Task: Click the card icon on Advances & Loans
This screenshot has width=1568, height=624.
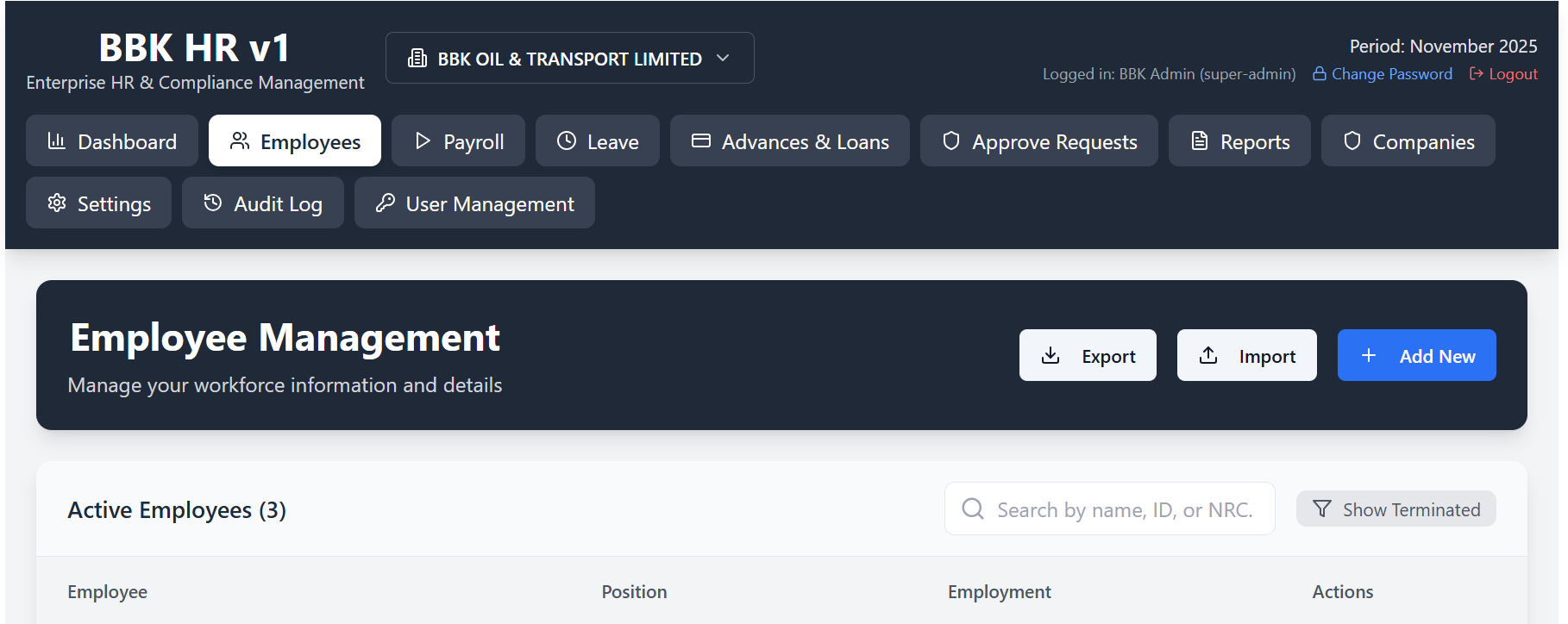Action: 701,141
